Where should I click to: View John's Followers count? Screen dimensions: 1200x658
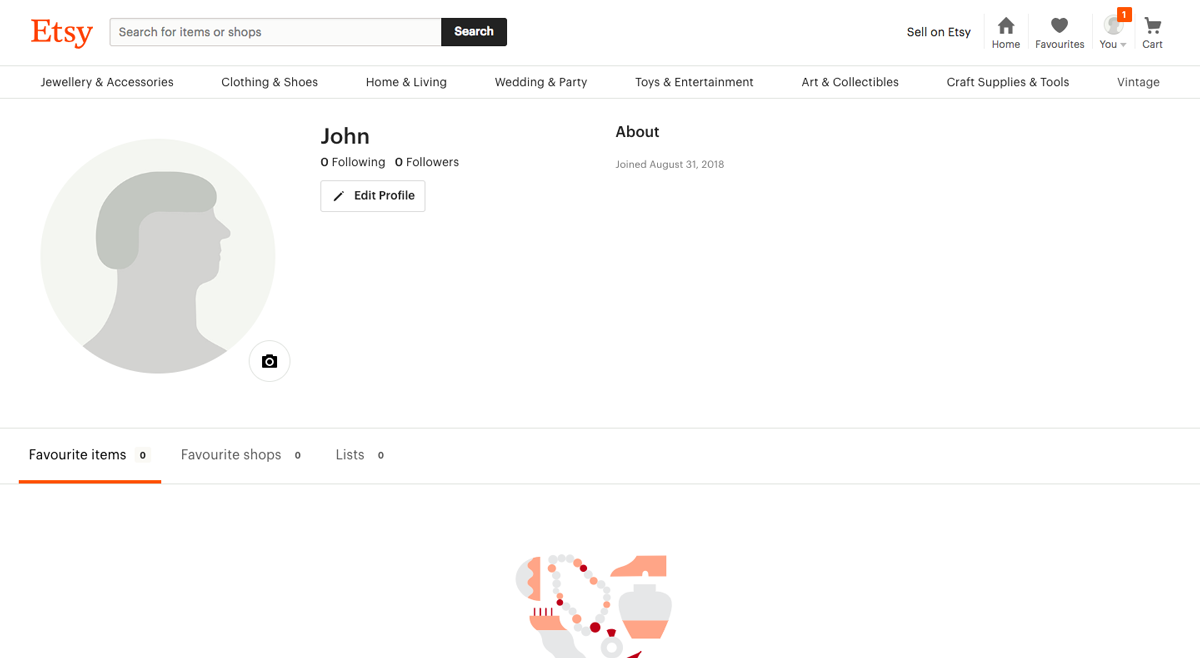click(x=427, y=161)
